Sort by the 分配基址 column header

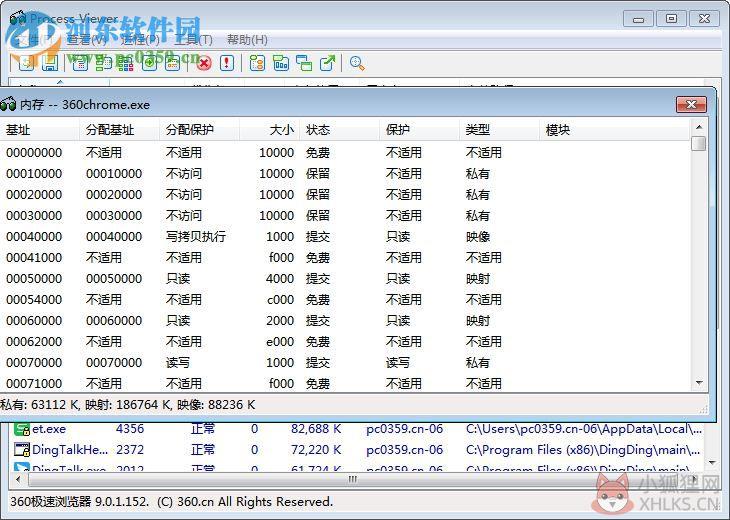(x=120, y=130)
